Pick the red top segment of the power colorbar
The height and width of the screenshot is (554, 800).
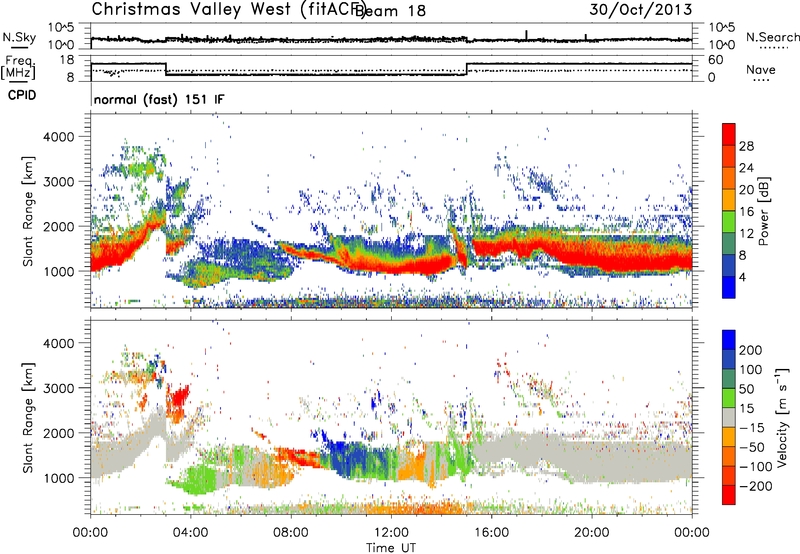[x=729, y=134]
